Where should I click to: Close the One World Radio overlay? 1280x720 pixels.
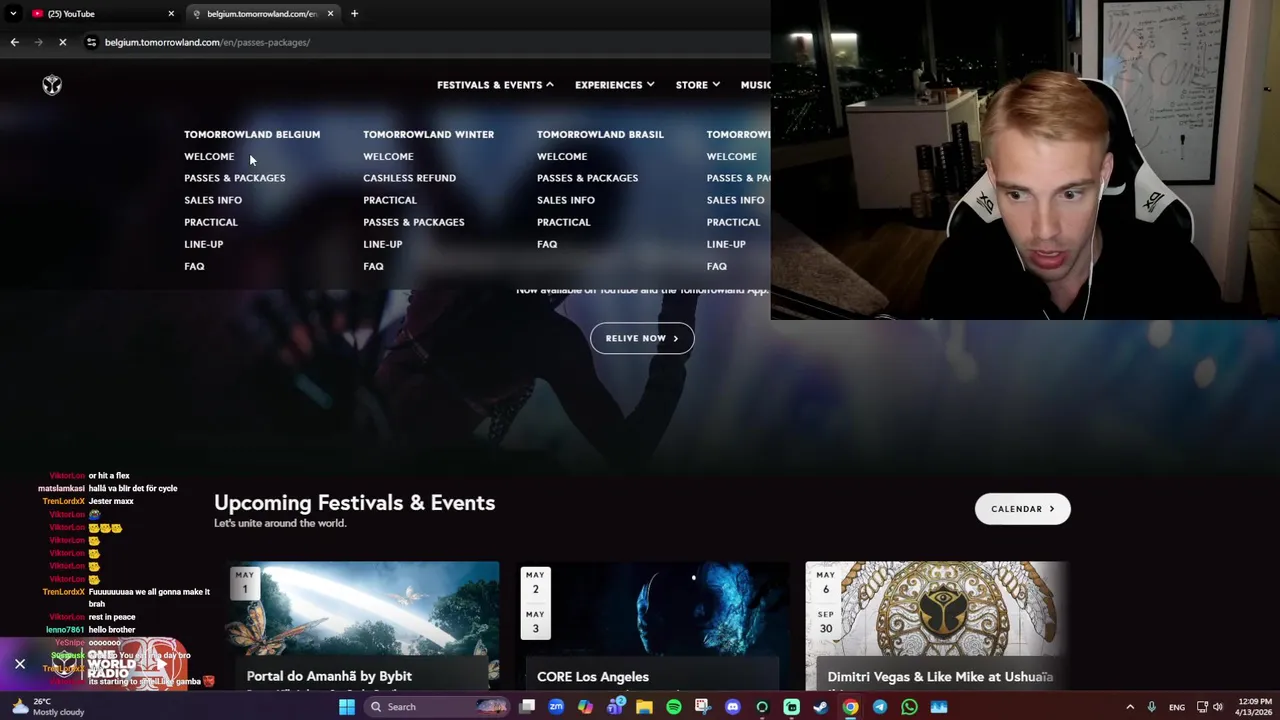[19, 664]
